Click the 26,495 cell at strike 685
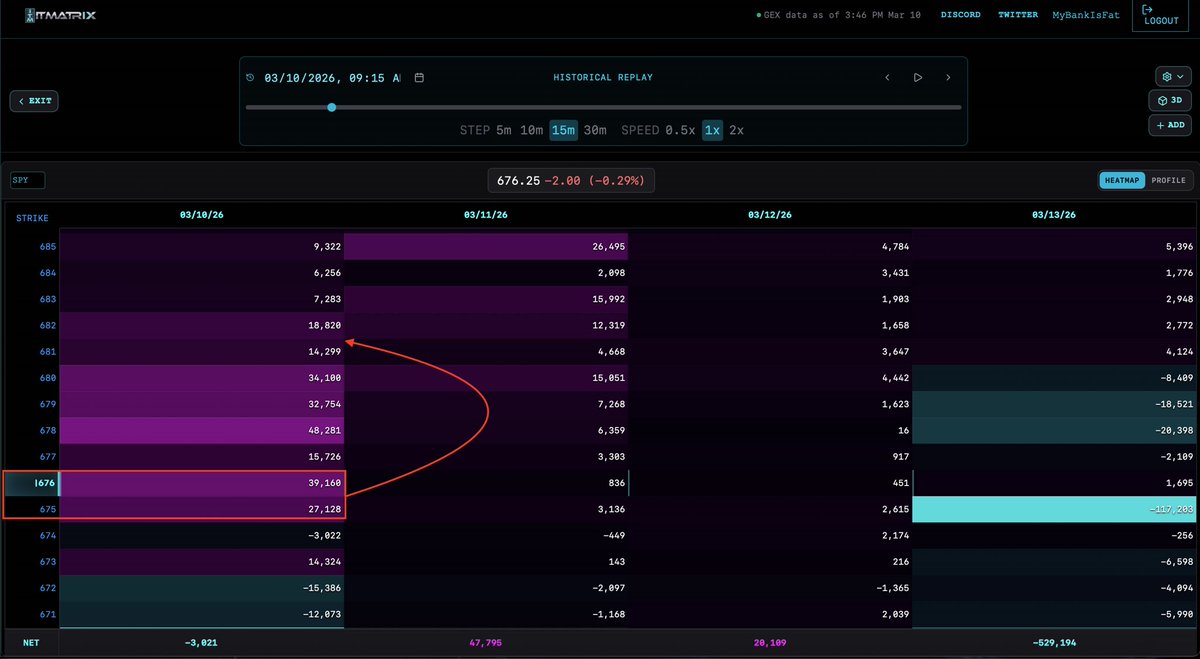 [486, 246]
